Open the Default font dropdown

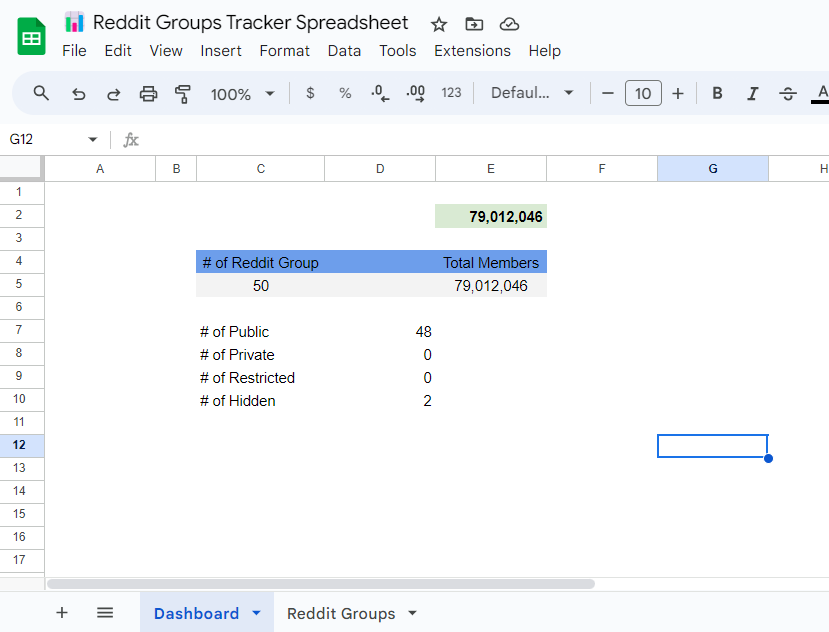[532, 93]
